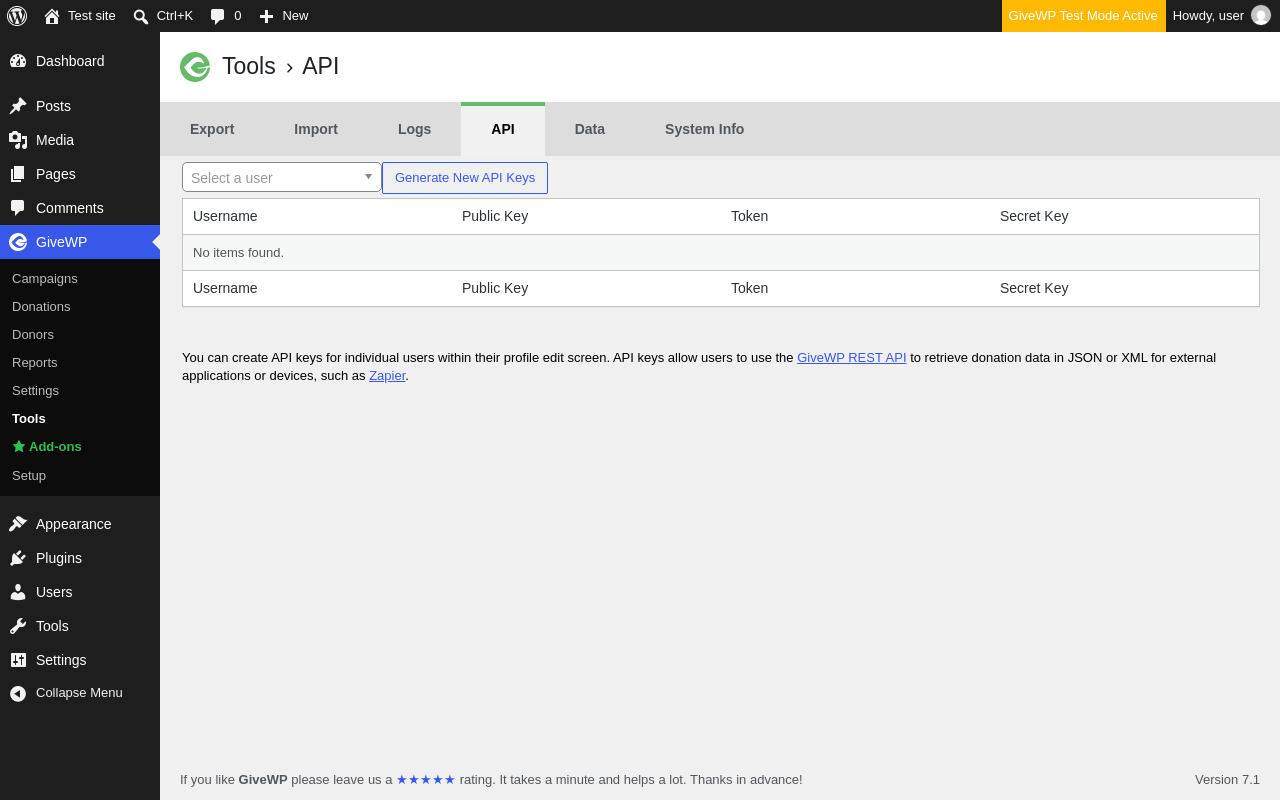Open the System Info tab
The height and width of the screenshot is (800, 1280).
coord(704,129)
